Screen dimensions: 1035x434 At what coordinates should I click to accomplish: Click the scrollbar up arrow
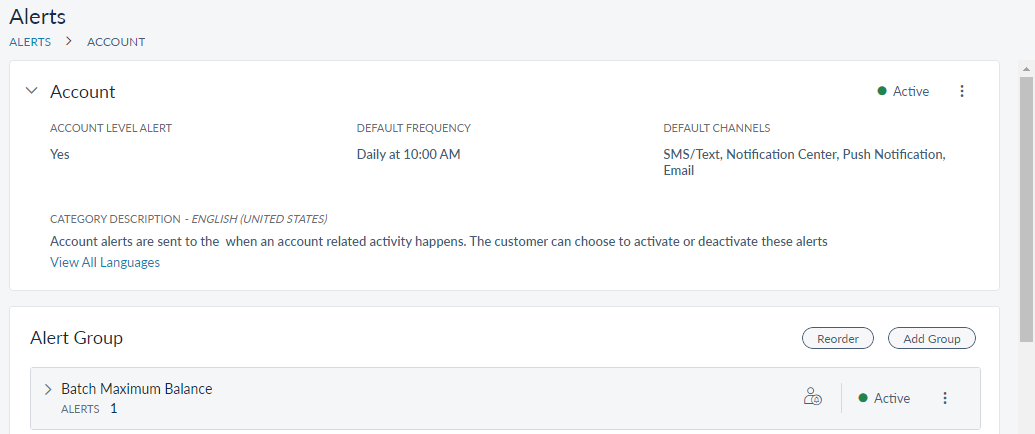coord(1026,66)
